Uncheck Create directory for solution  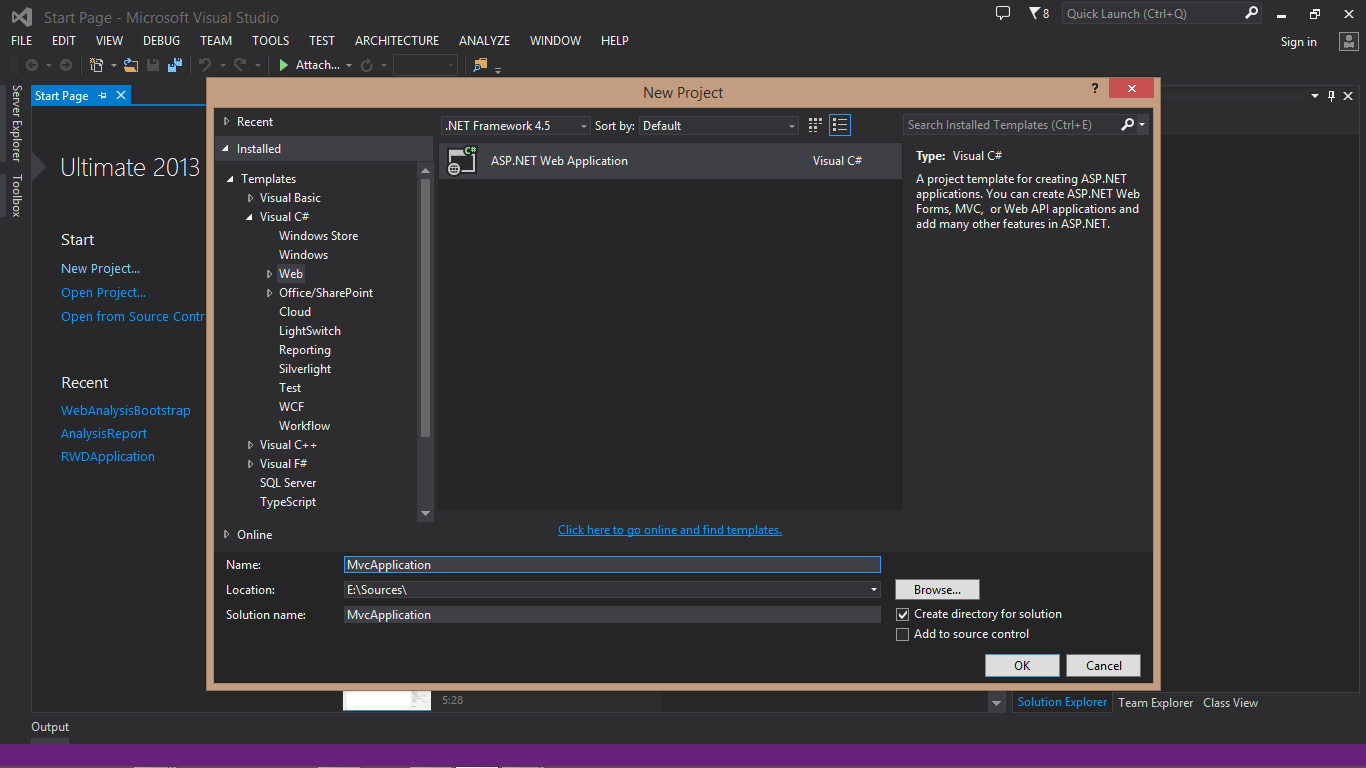point(903,614)
